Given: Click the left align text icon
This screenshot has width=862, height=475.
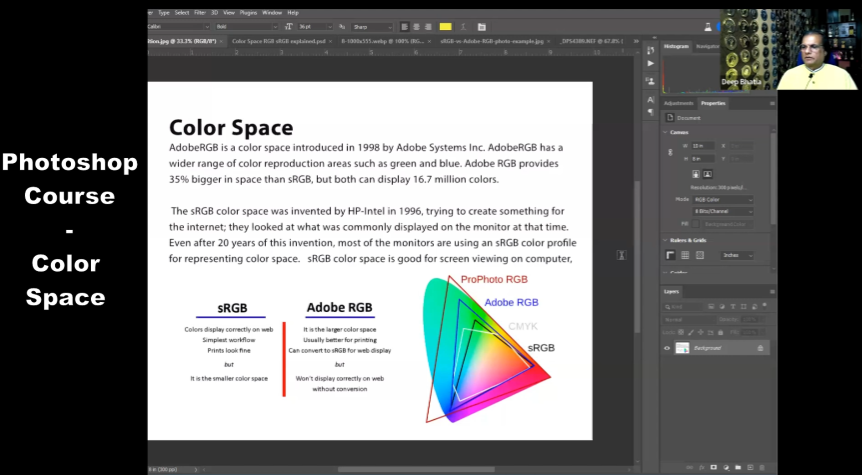Looking at the screenshot, I should 404,26.
